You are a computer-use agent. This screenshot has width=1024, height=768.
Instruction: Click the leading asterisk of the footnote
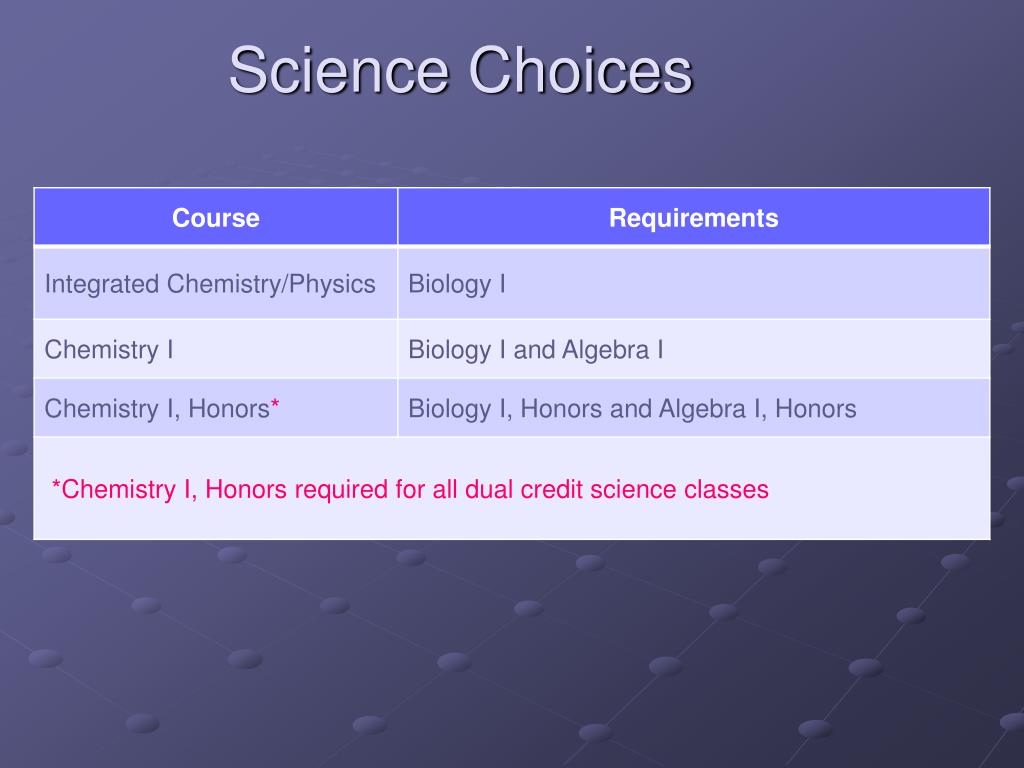coord(56,485)
